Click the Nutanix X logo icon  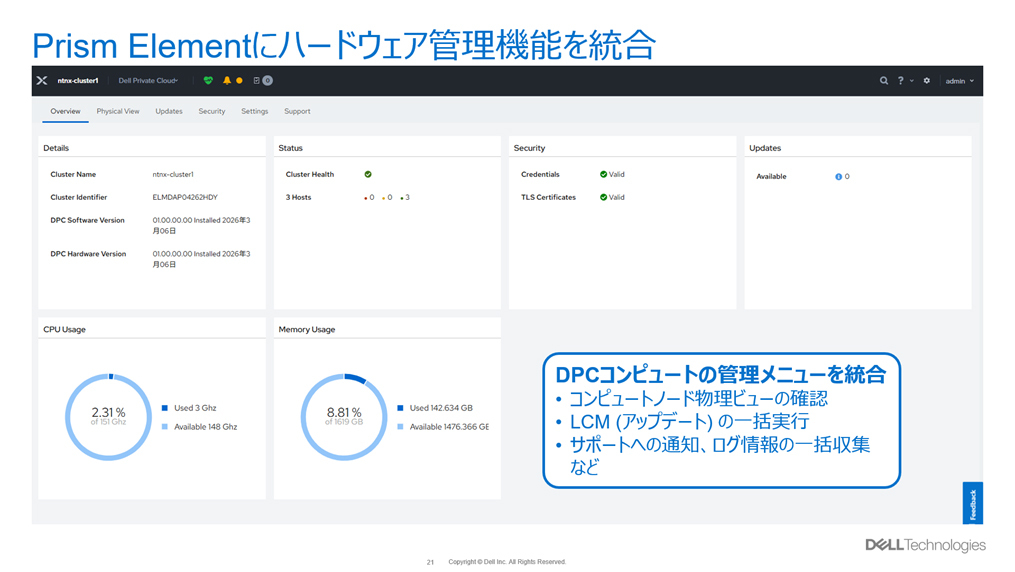tap(42, 80)
